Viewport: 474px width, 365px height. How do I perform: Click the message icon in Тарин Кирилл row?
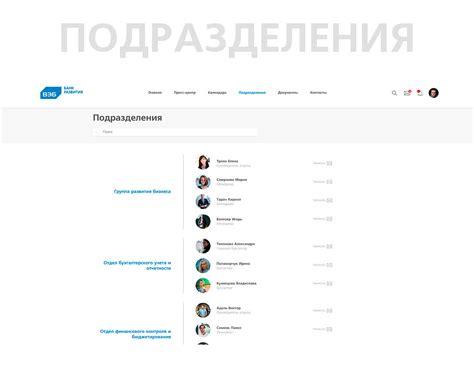pos(329,200)
